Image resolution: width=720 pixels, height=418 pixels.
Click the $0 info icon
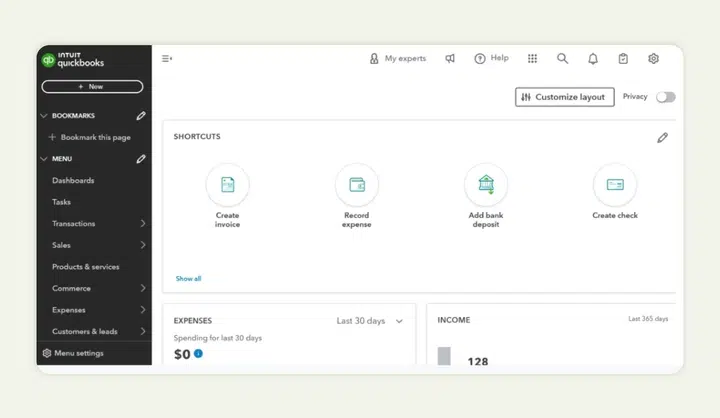click(198, 354)
